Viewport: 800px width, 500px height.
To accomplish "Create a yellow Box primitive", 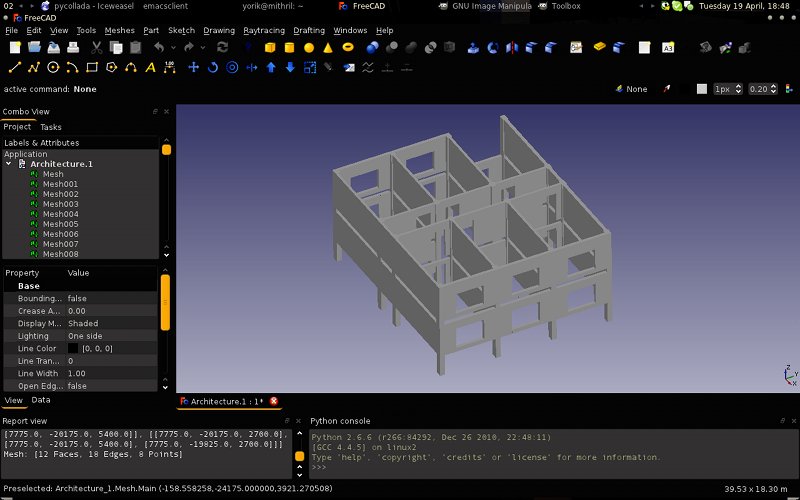I will (269, 47).
